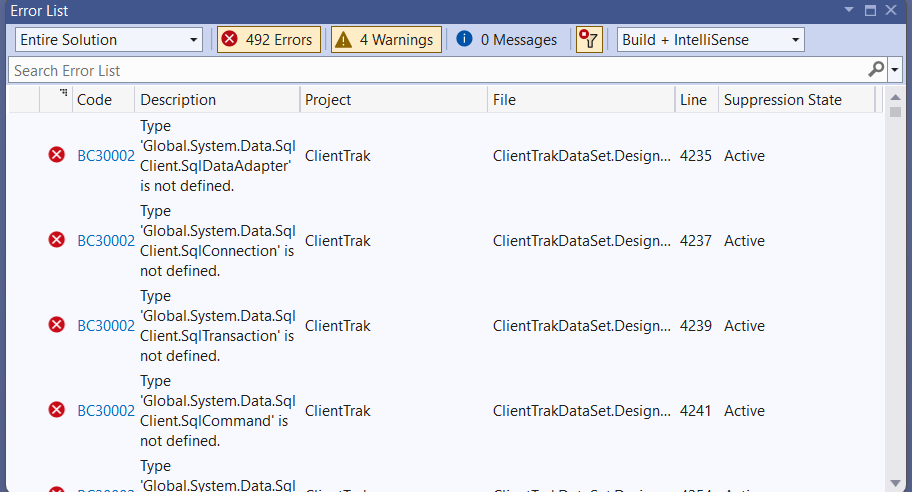
Task: Open the Error List window position menu
Action: 849,10
